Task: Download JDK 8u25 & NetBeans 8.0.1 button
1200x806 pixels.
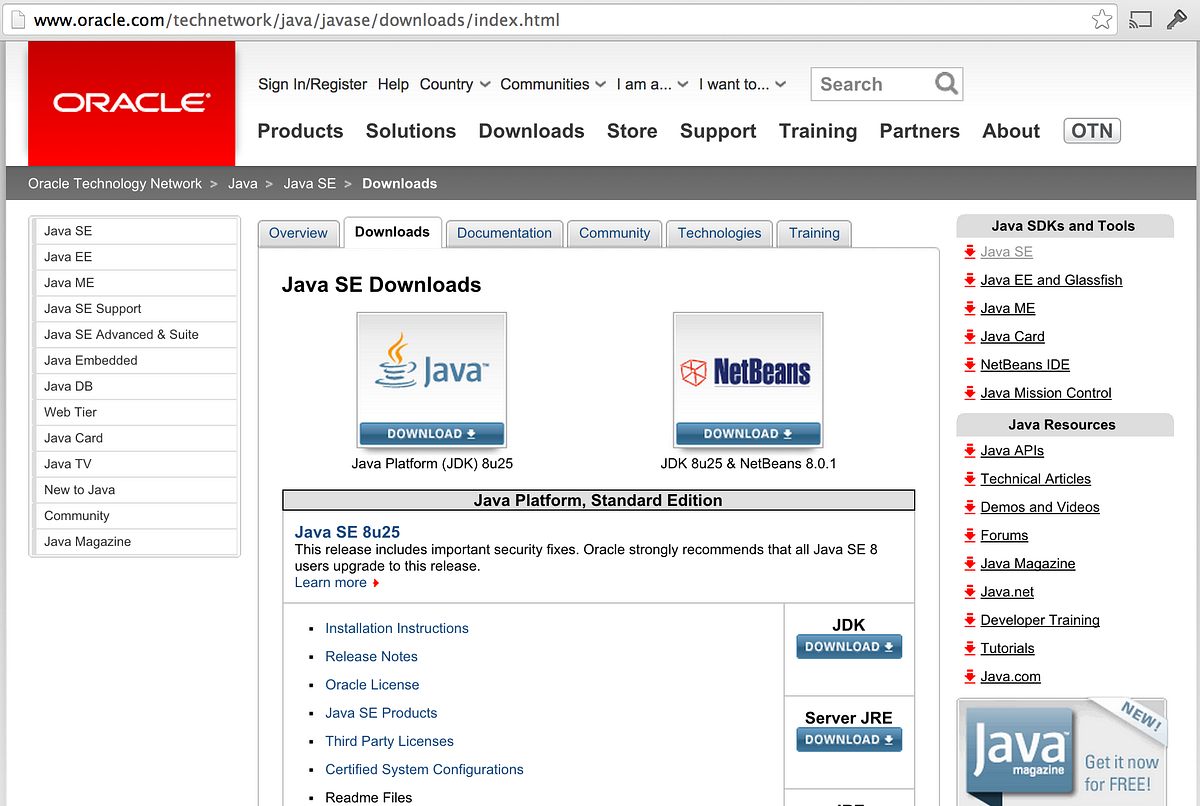Action: click(748, 434)
